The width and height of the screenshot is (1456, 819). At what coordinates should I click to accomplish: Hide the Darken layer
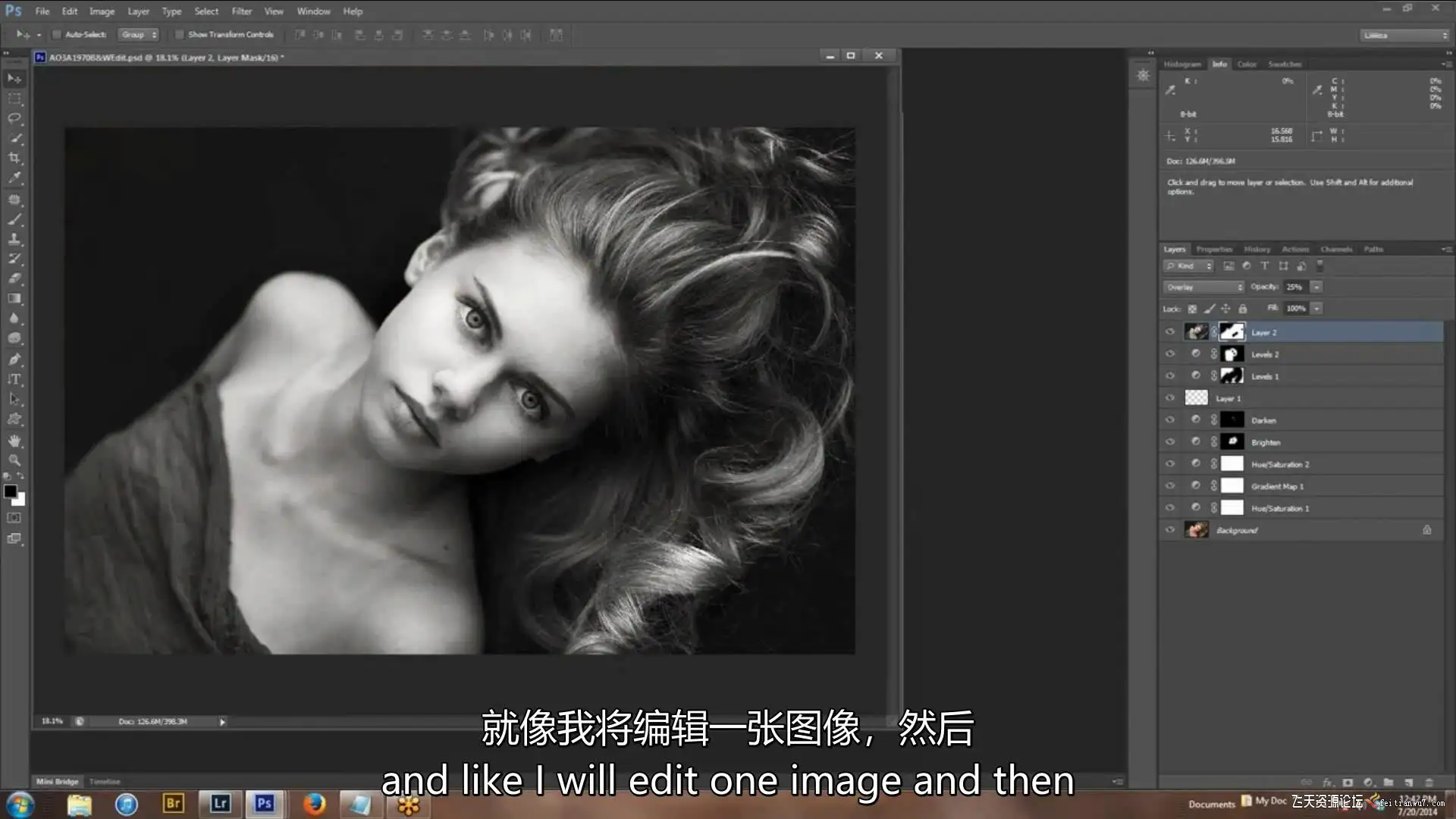point(1170,420)
